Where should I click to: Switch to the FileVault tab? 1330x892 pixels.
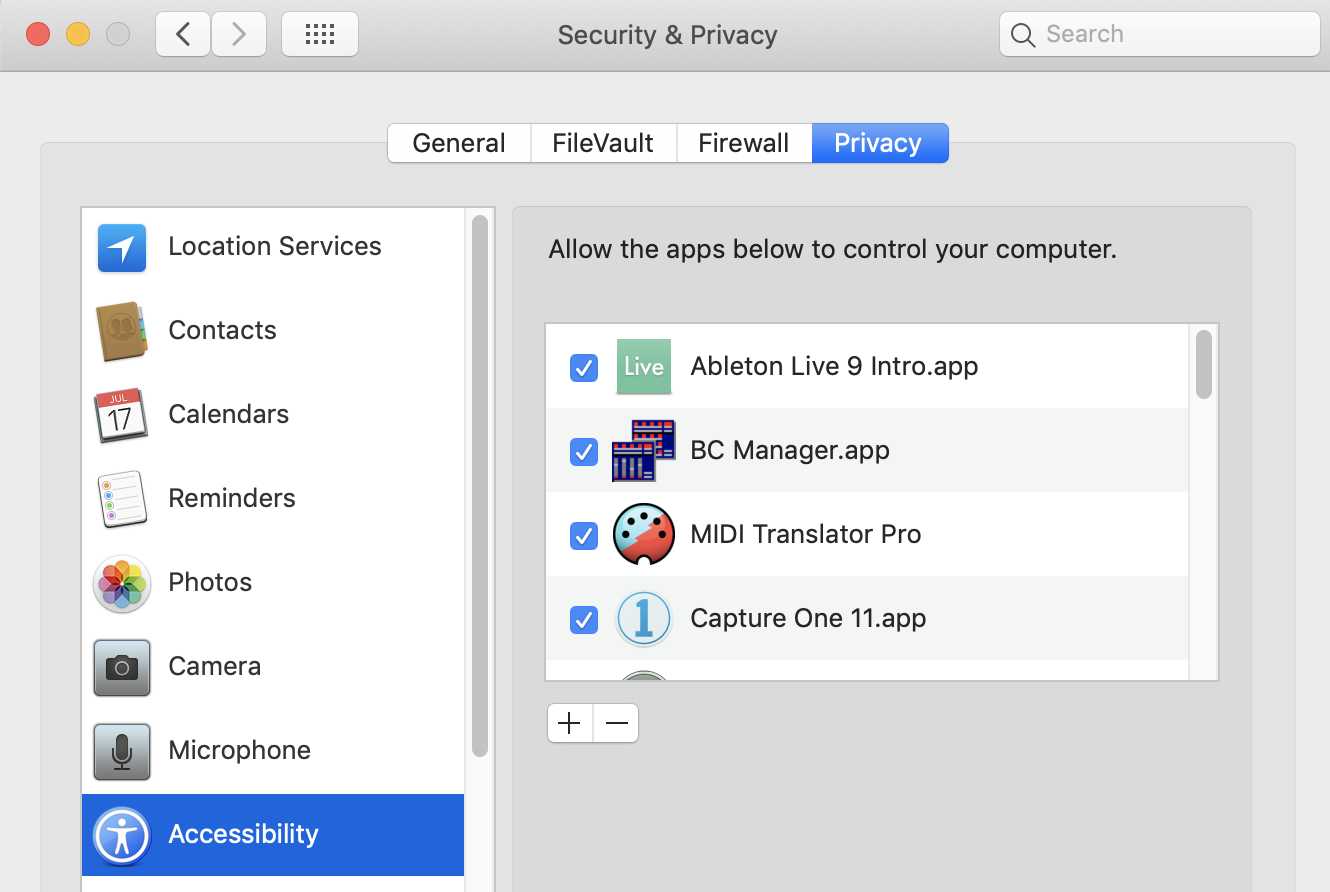(x=603, y=143)
